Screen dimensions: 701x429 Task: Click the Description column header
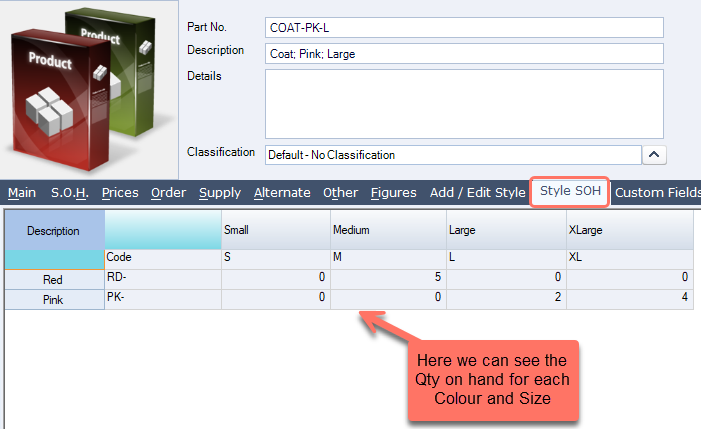55,230
